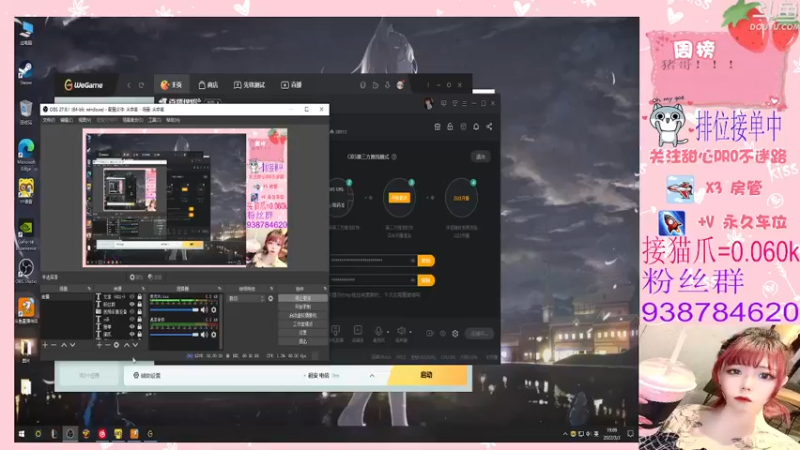The height and width of the screenshot is (450, 800).
Task: Open the GeForce Experience desktop icon
Action: (26, 235)
